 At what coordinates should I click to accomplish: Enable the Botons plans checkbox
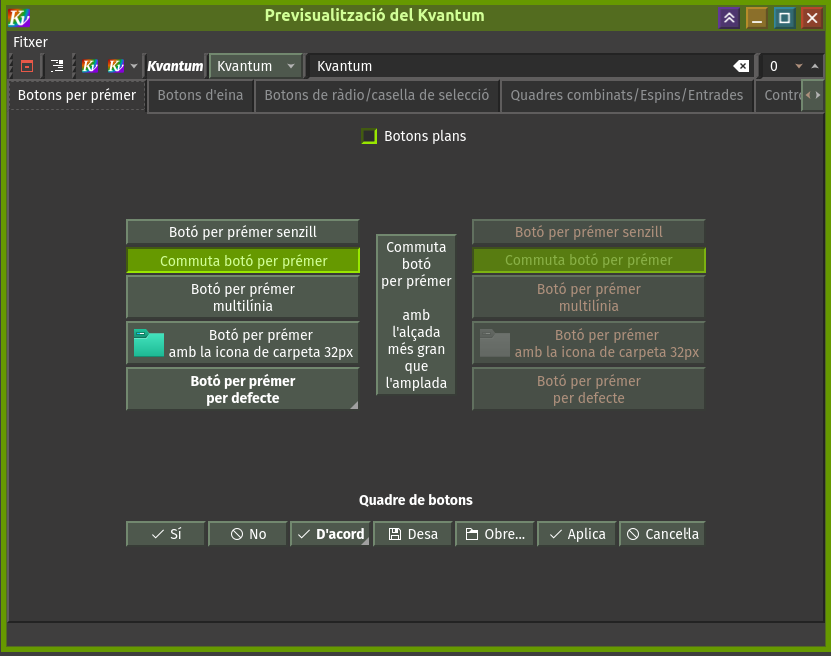(369, 136)
